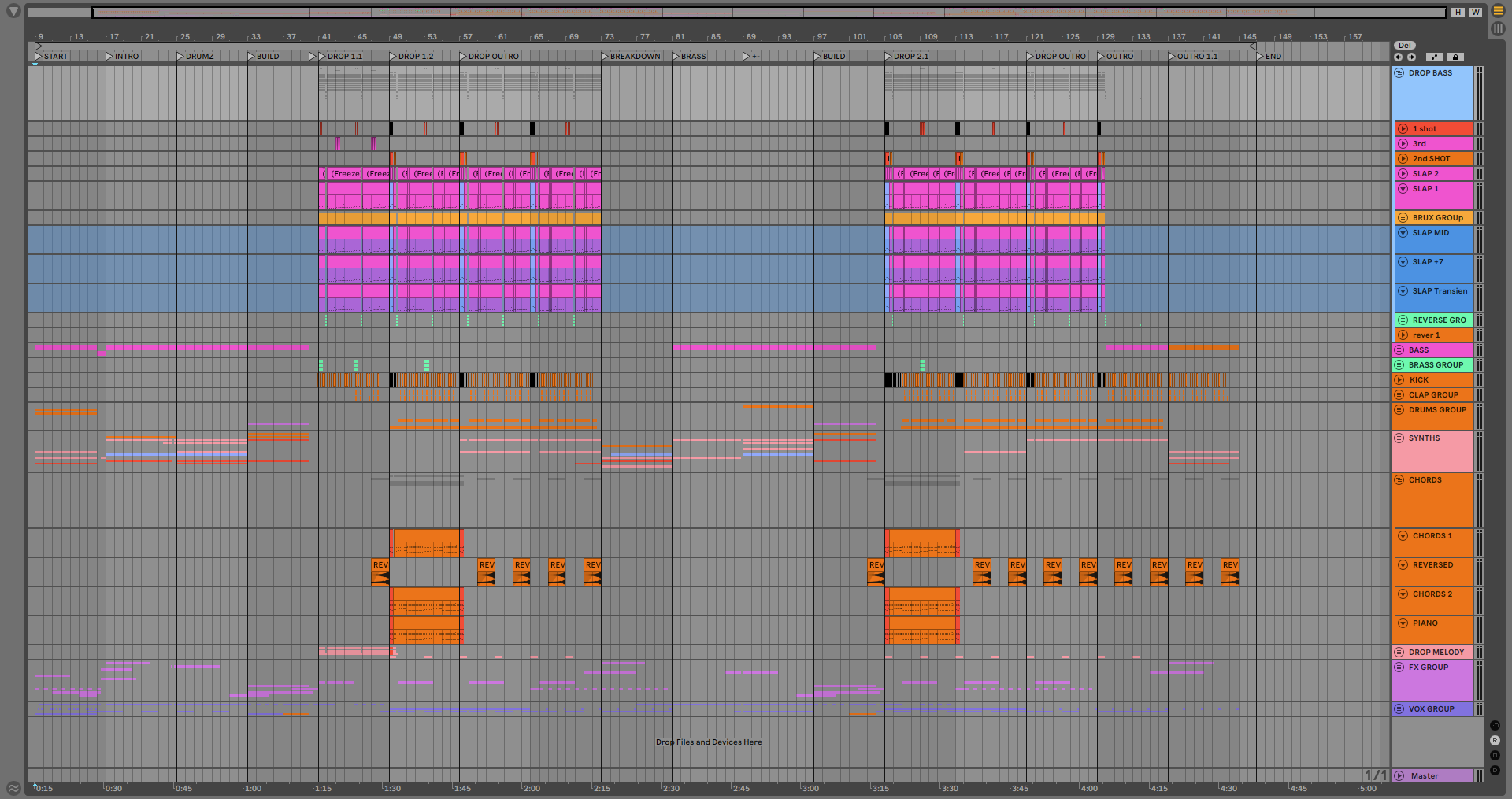Click the unfold icon on SLAP 2 track
Image resolution: width=1512 pixels, height=799 pixels.
[x=1403, y=173]
